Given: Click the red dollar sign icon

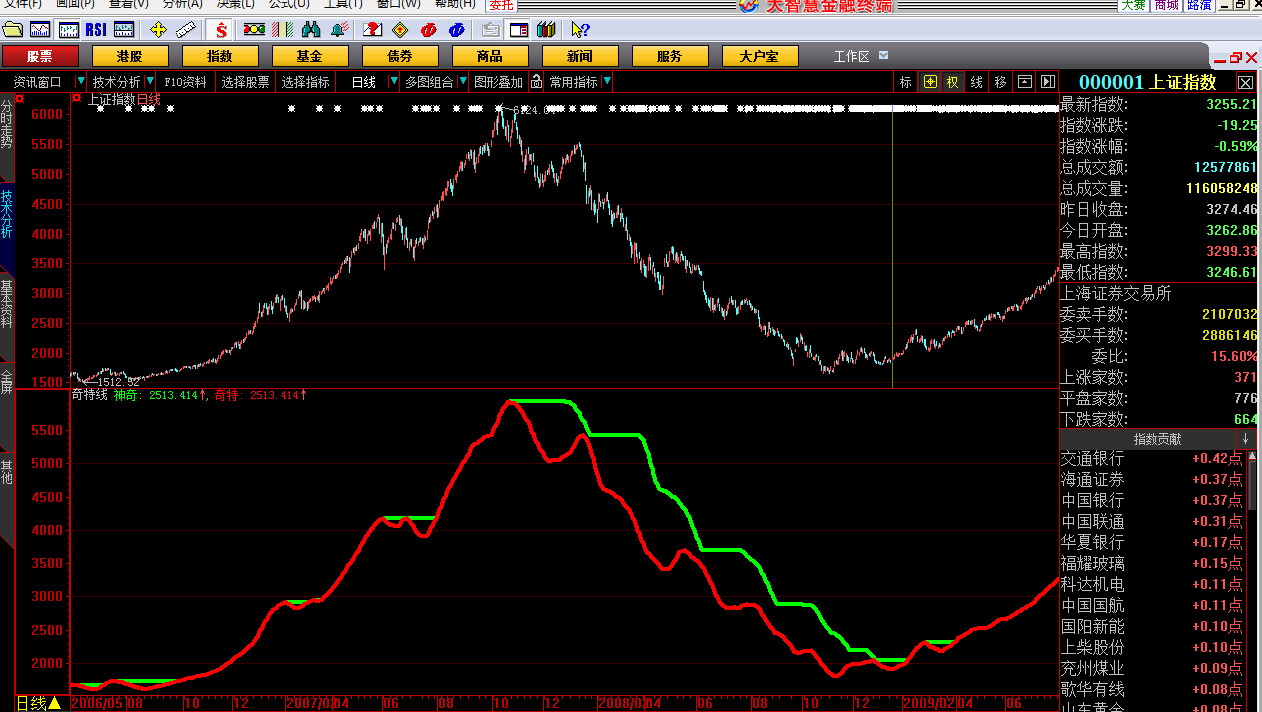Looking at the screenshot, I should 221,30.
